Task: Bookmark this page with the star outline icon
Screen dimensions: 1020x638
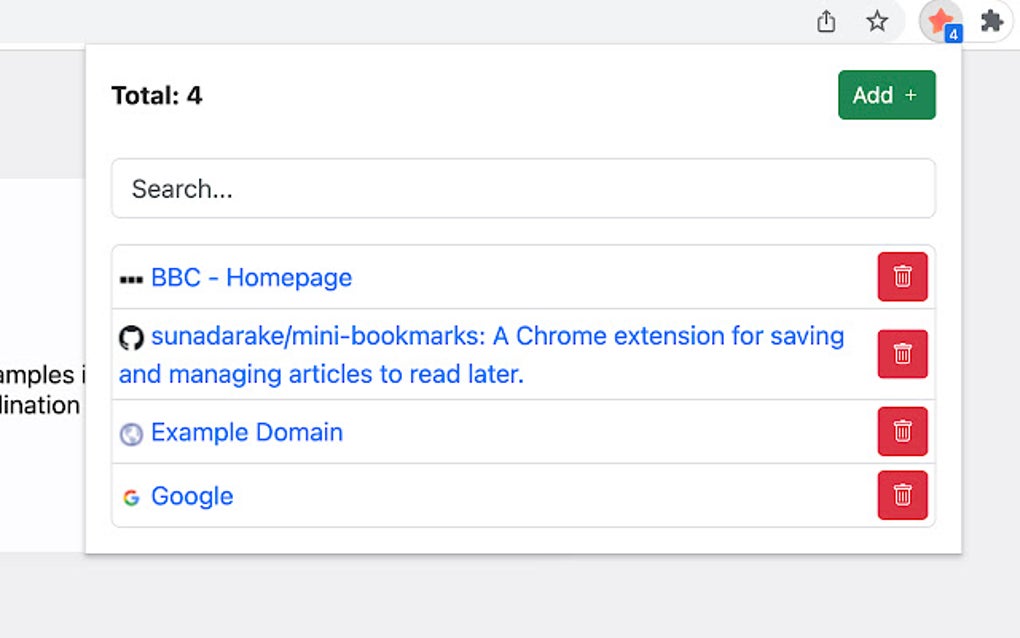Action: pyautogui.click(x=877, y=21)
